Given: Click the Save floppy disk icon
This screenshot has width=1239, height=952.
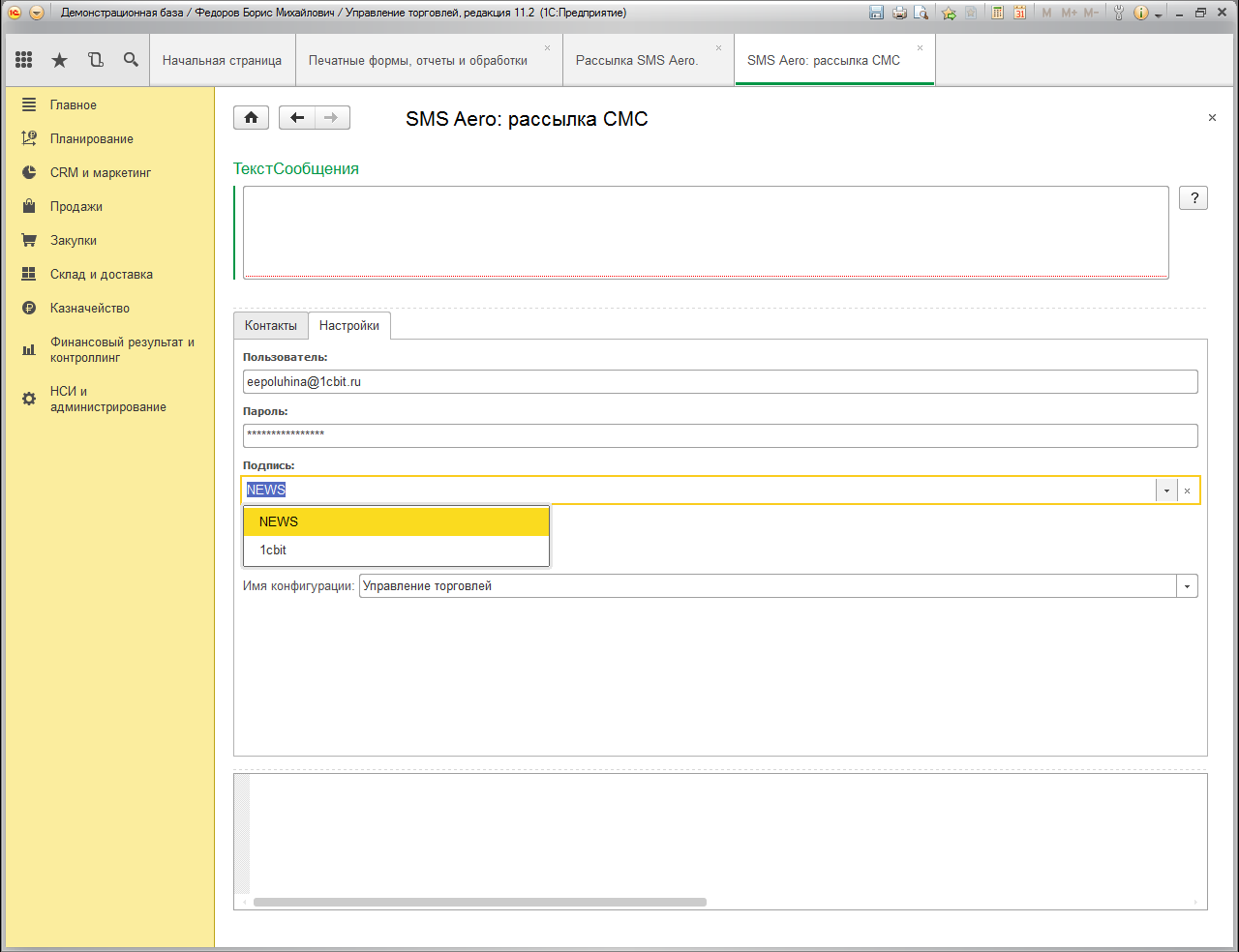Looking at the screenshot, I should click(x=877, y=13).
